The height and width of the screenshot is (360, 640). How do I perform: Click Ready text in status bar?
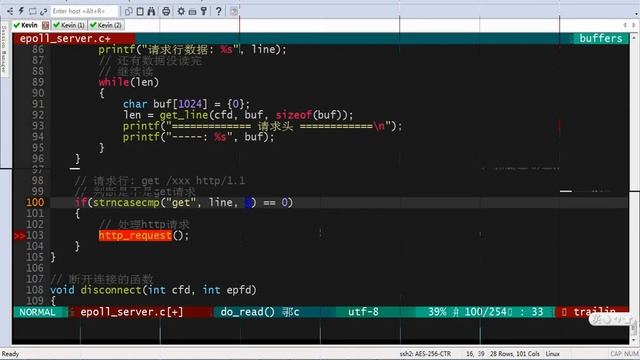click(10, 354)
